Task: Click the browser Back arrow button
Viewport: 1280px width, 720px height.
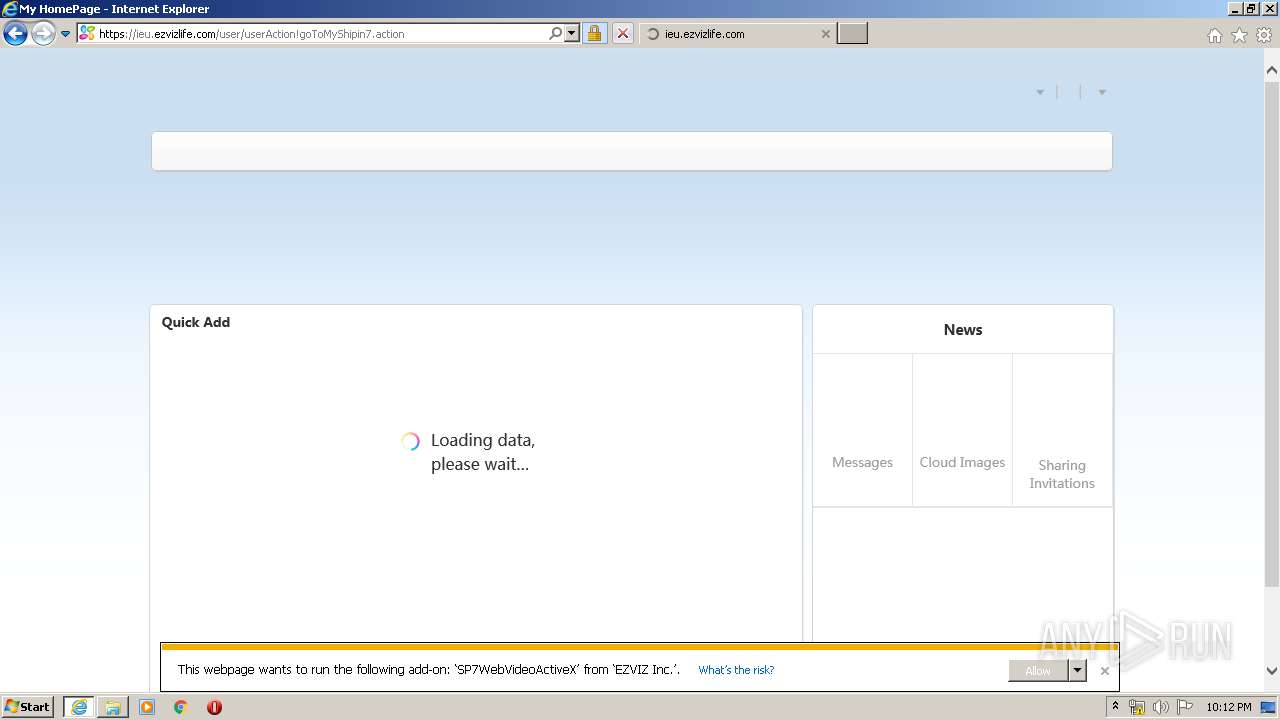Action: 15,34
